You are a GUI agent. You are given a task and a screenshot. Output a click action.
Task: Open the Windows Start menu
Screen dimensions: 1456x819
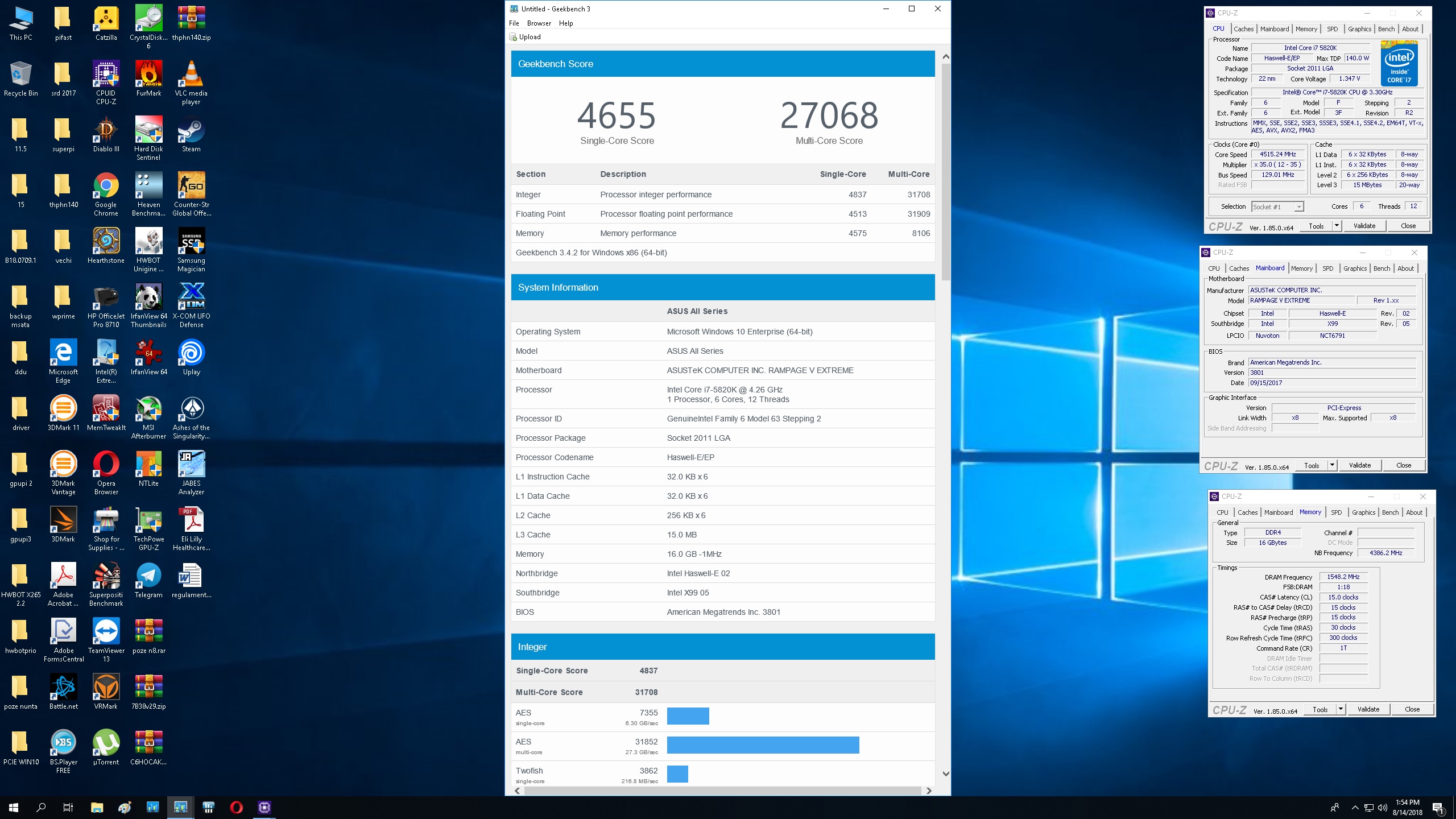pyautogui.click(x=14, y=807)
